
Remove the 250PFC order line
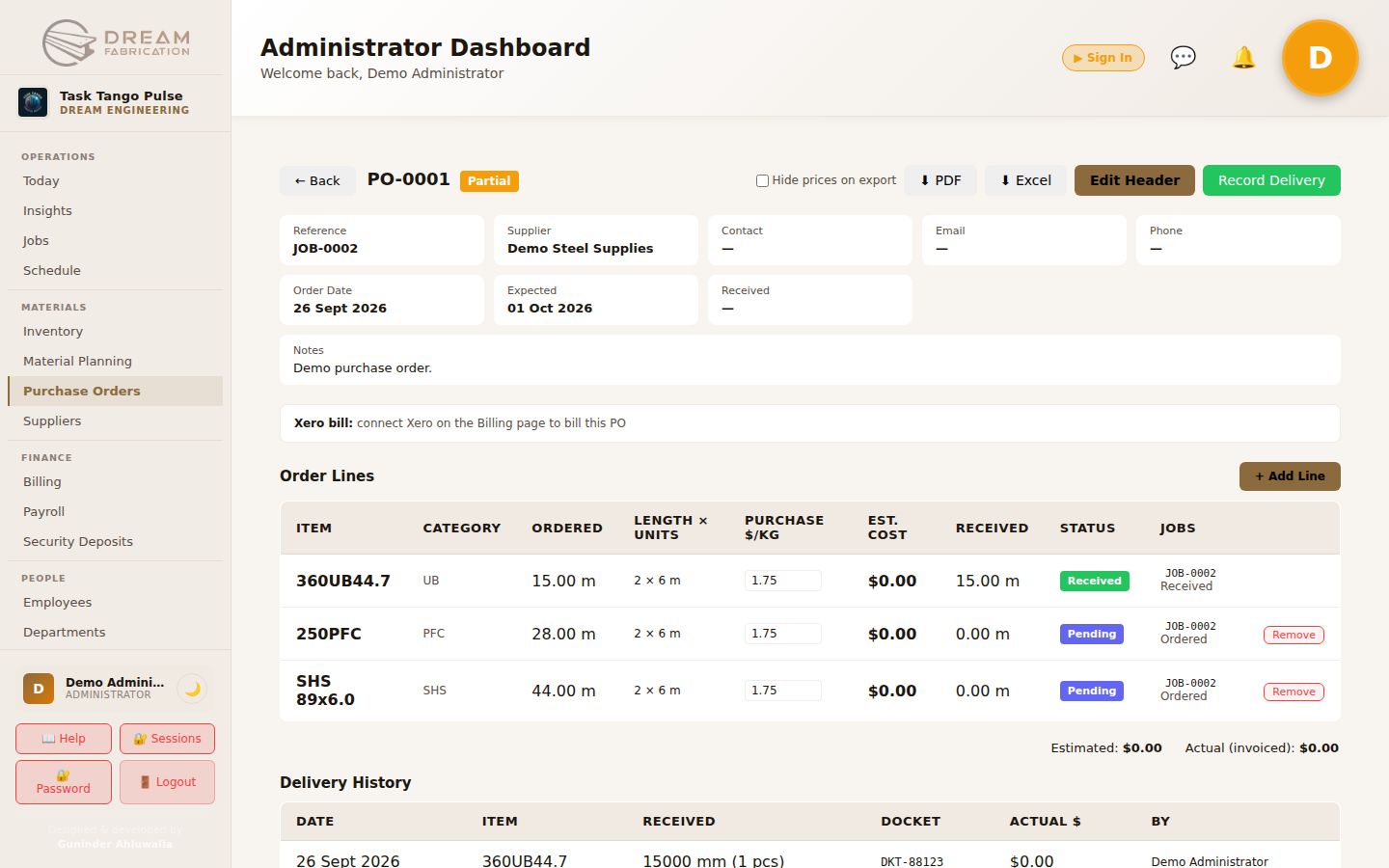(1294, 635)
